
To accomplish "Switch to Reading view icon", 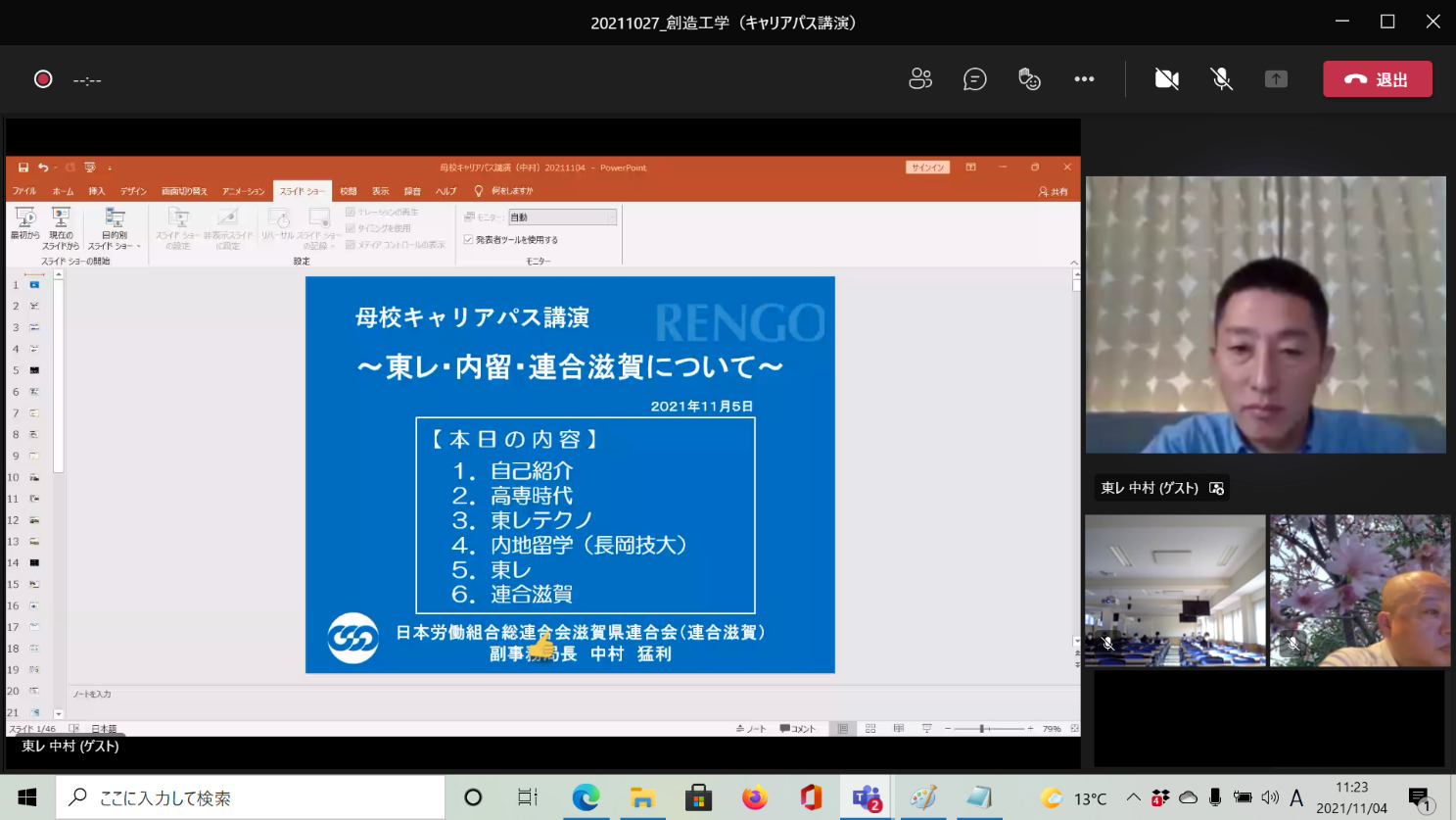I will 898,729.
